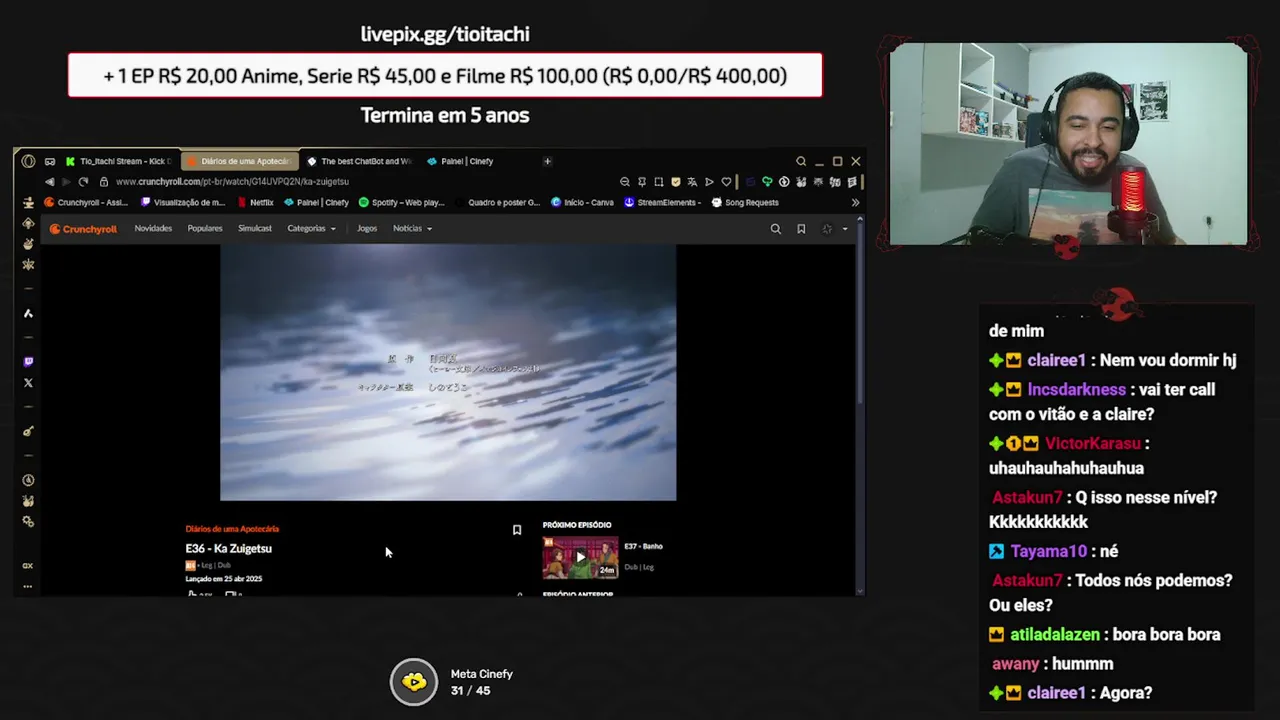Screen dimensions: 1280x720
Task: Open the Netflix bookmark
Action: pos(255,202)
